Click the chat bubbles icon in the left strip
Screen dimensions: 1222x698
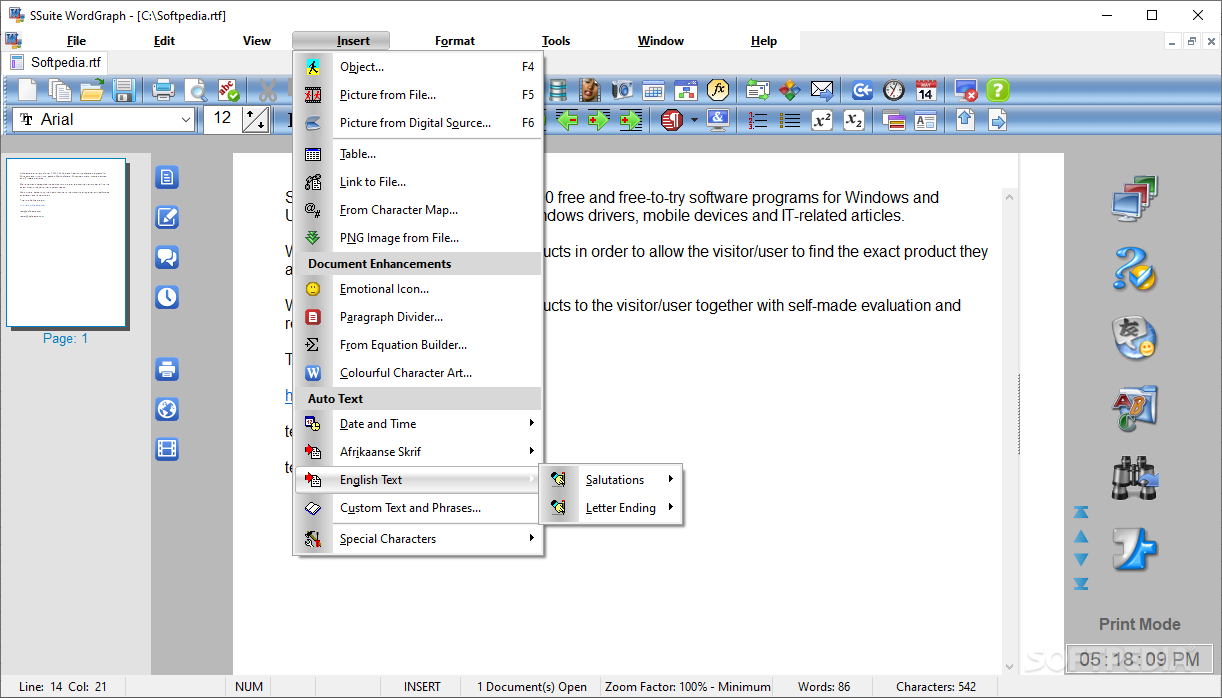click(x=167, y=257)
